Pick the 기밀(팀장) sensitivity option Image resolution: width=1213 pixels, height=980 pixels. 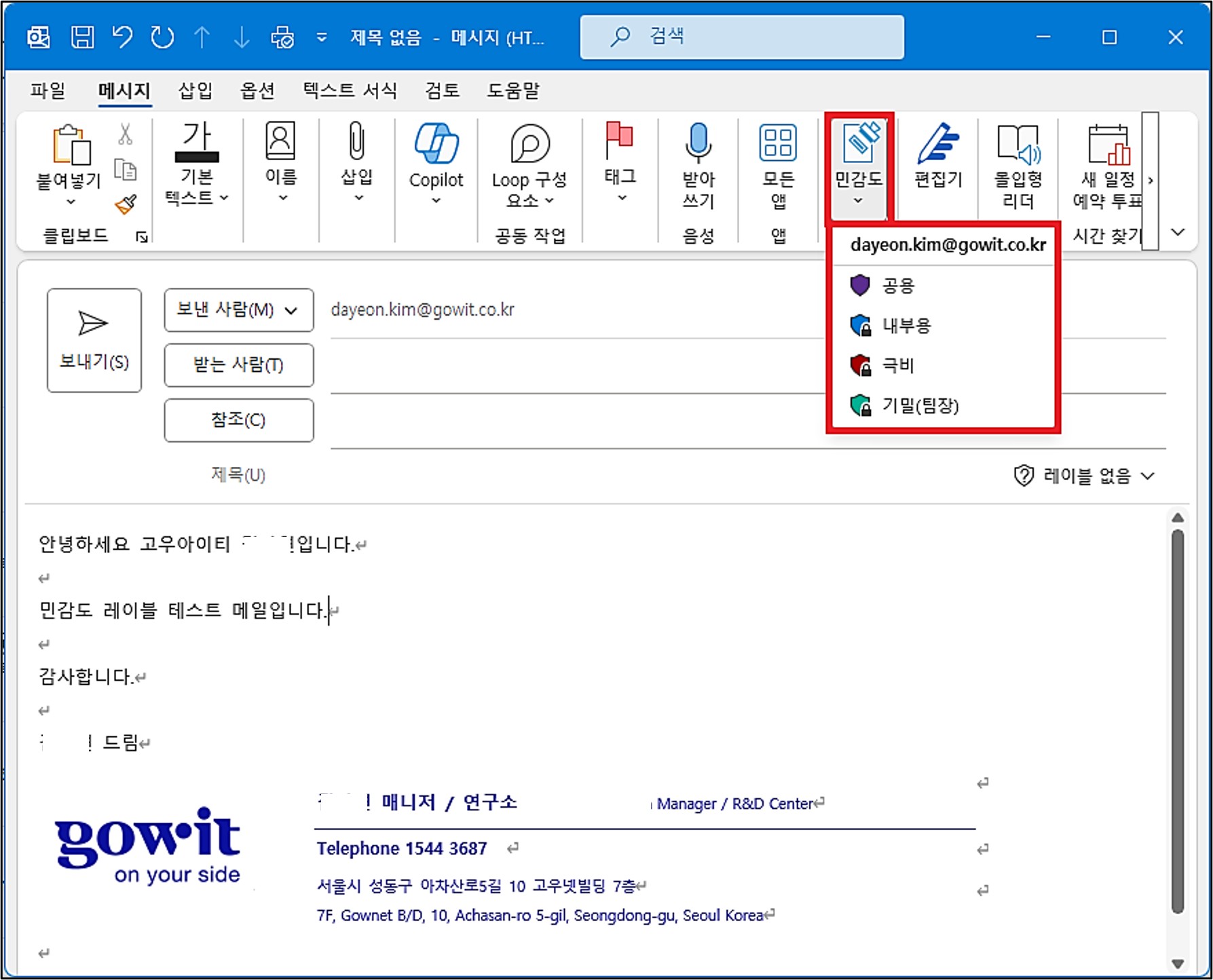point(919,406)
